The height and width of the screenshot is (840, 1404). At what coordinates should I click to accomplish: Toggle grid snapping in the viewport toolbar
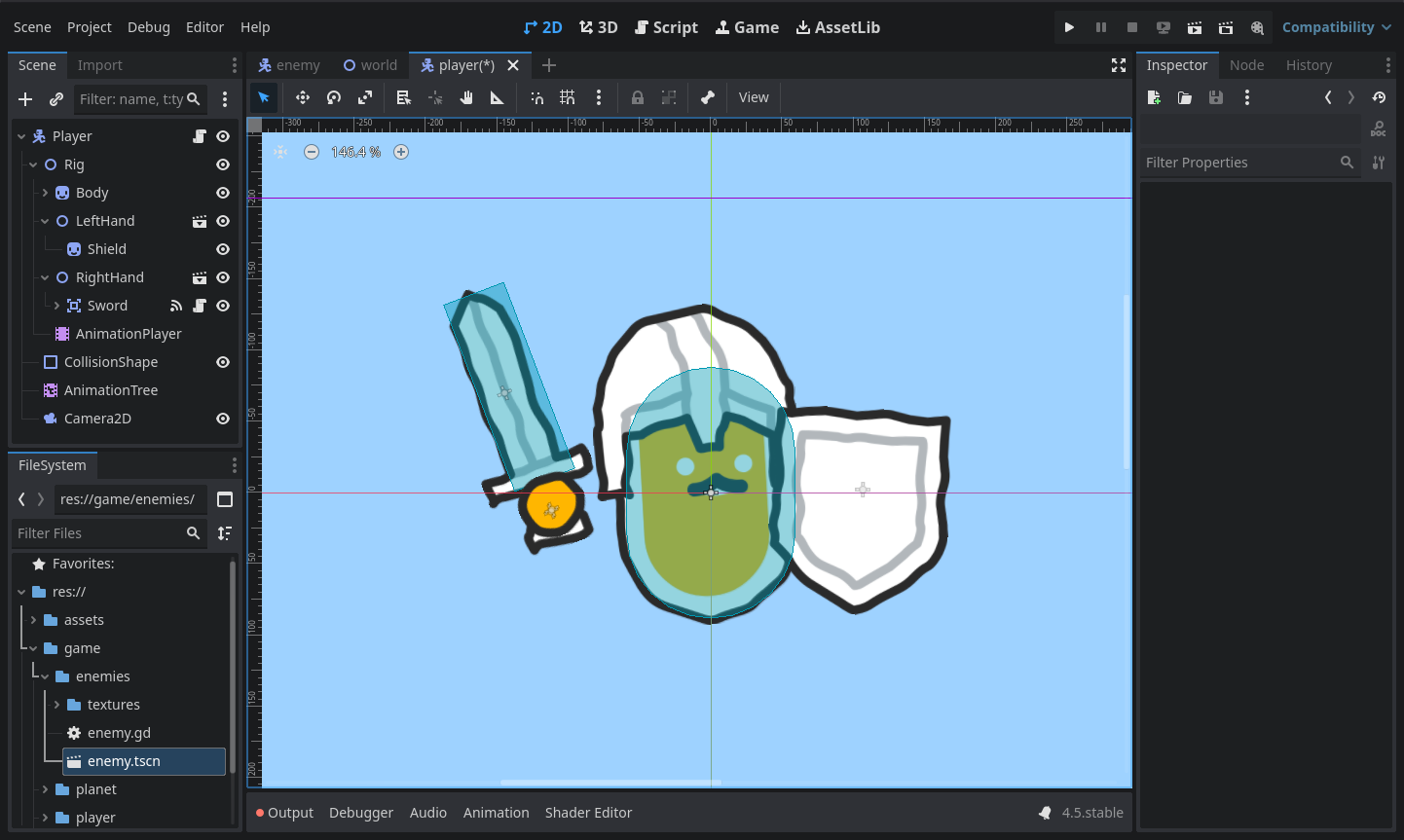point(568,97)
